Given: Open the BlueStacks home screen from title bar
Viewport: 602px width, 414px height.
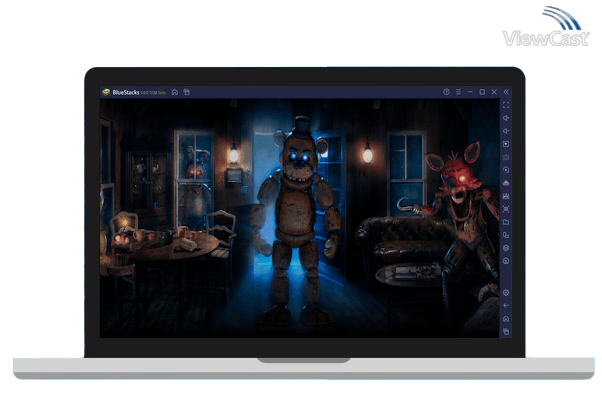Looking at the screenshot, I should click(175, 92).
